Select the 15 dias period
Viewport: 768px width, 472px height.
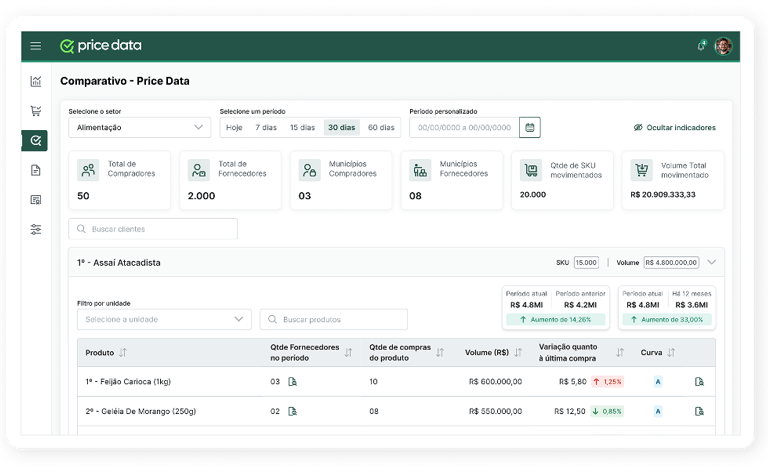coord(302,127)
